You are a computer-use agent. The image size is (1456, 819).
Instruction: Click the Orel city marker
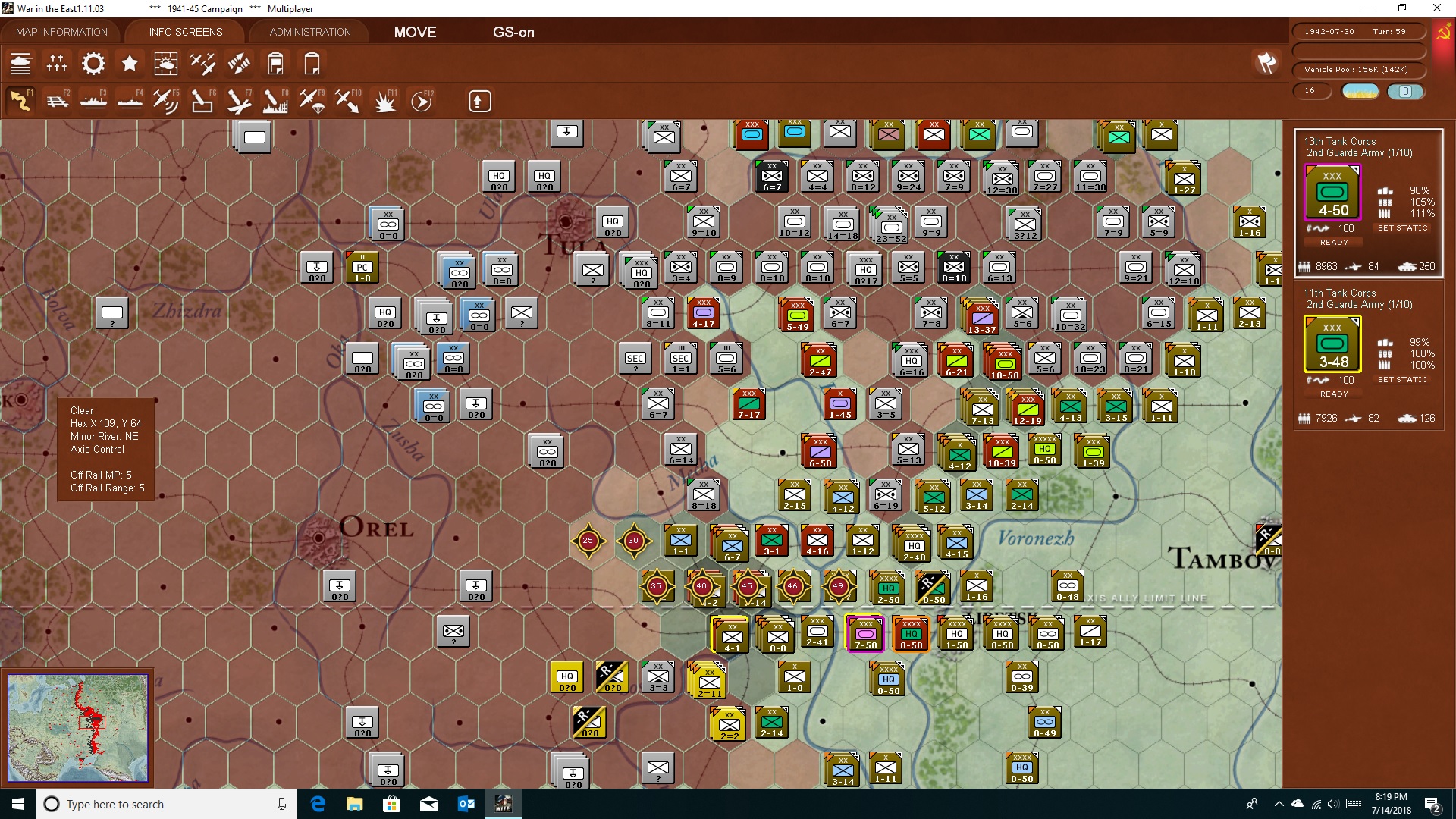(319, 539)
